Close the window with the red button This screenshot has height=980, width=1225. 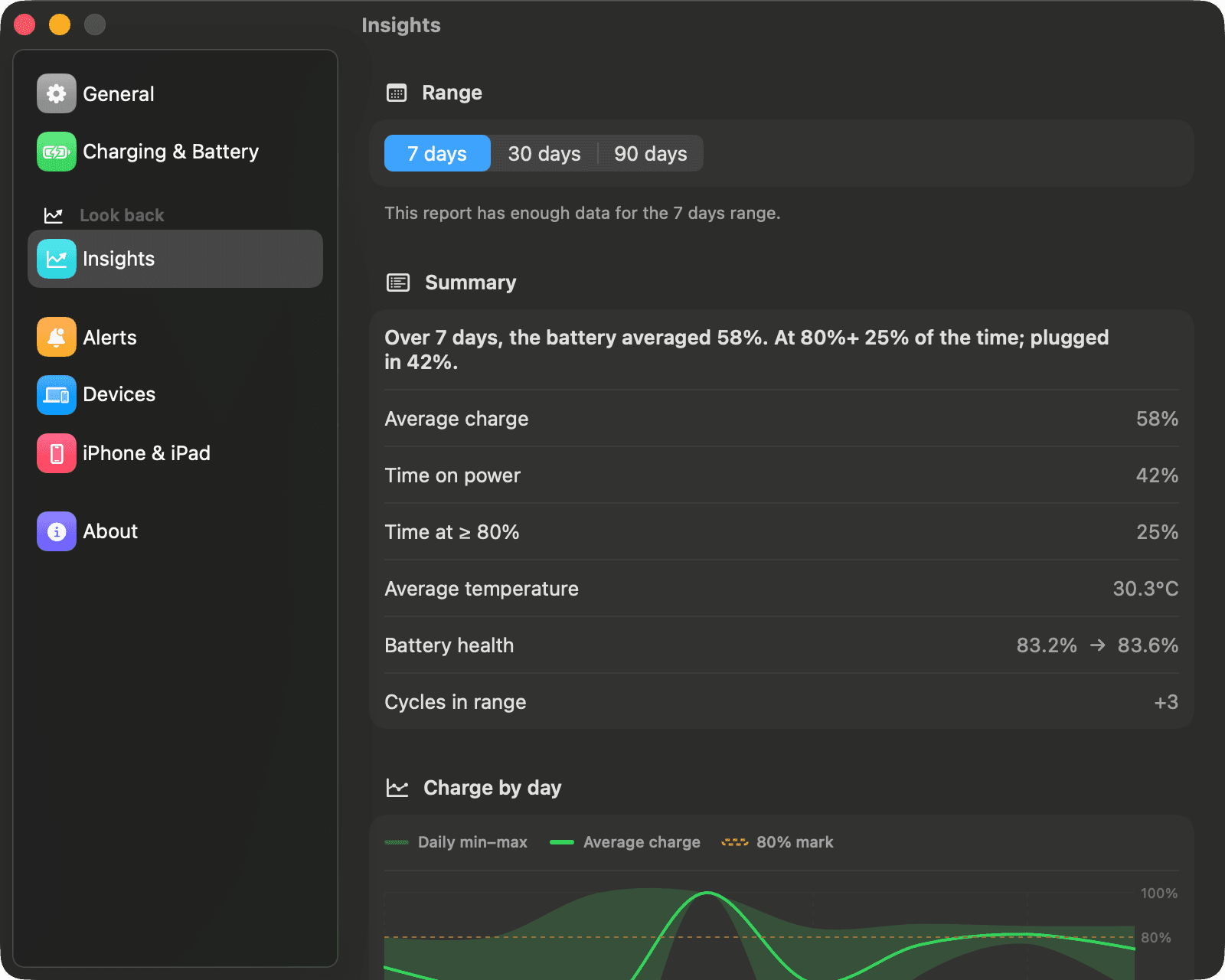[x=24, y=24]
